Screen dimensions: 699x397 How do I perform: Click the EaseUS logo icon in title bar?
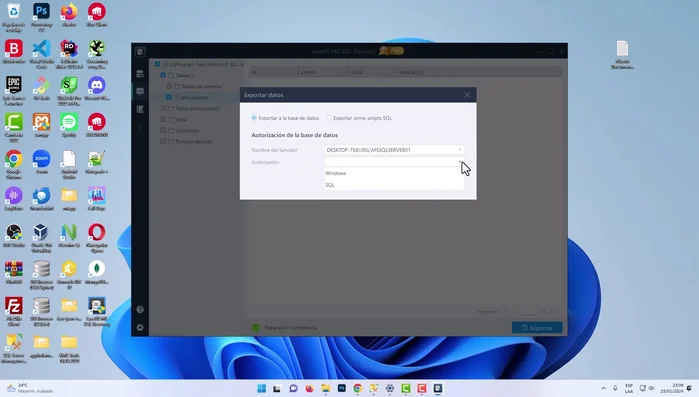coord(140,52)
